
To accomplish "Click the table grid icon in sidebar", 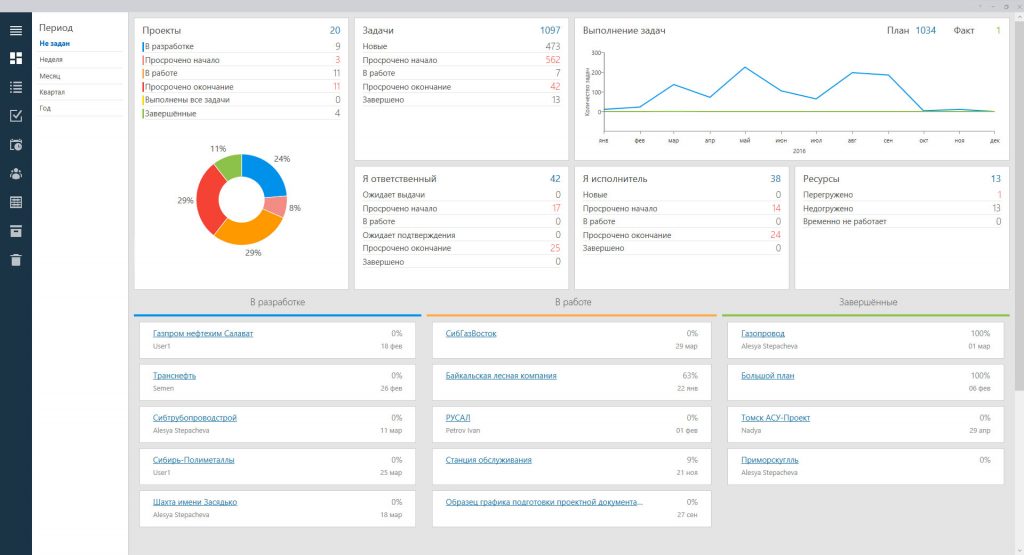I will click(15, 202).
